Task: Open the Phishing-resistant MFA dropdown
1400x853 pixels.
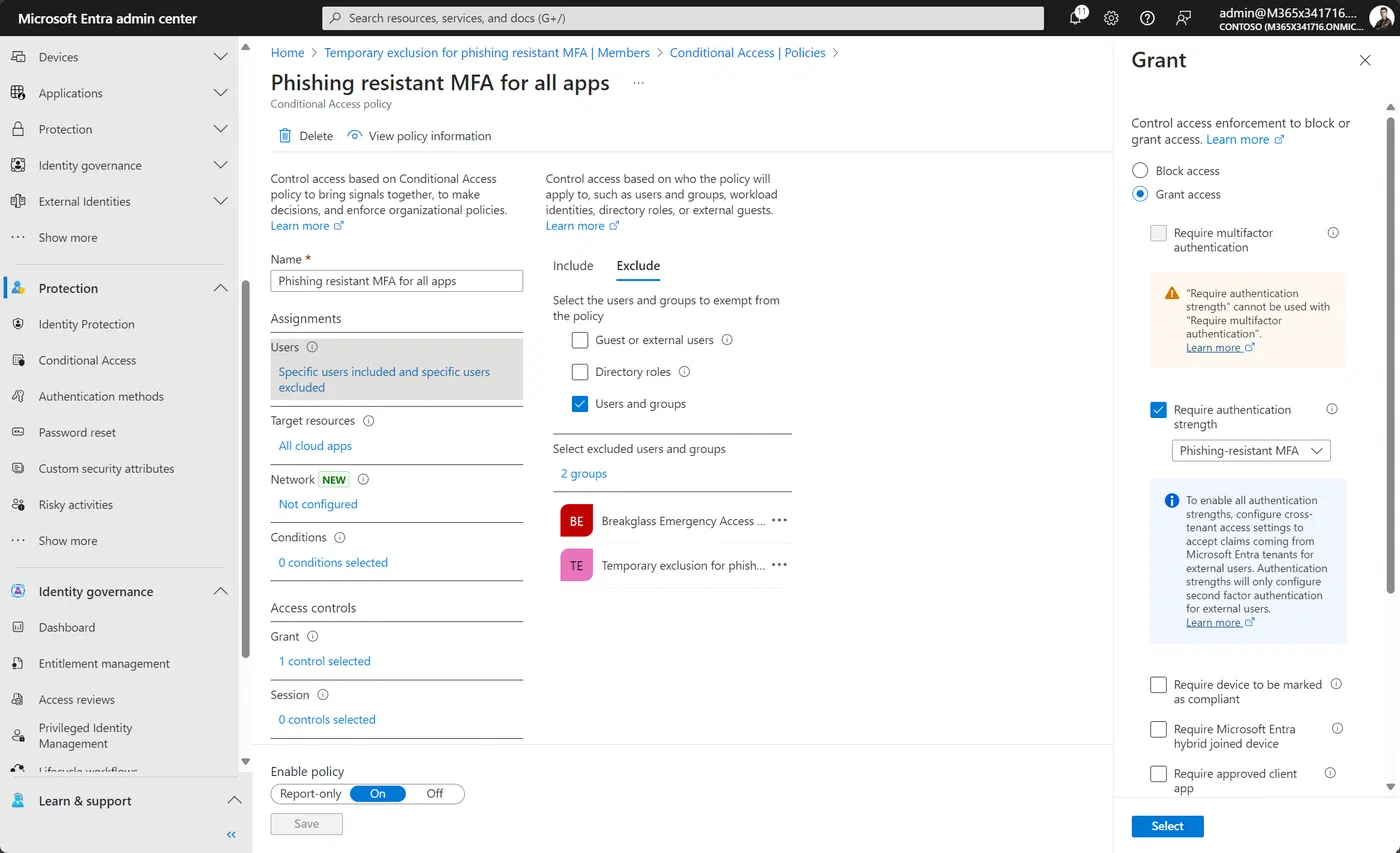Action: tap(1251, 451)
